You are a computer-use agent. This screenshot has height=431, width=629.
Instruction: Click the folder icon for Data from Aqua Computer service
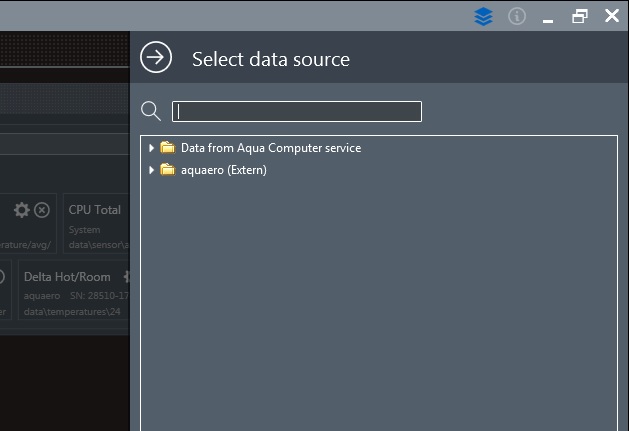[x=167, y=148]
